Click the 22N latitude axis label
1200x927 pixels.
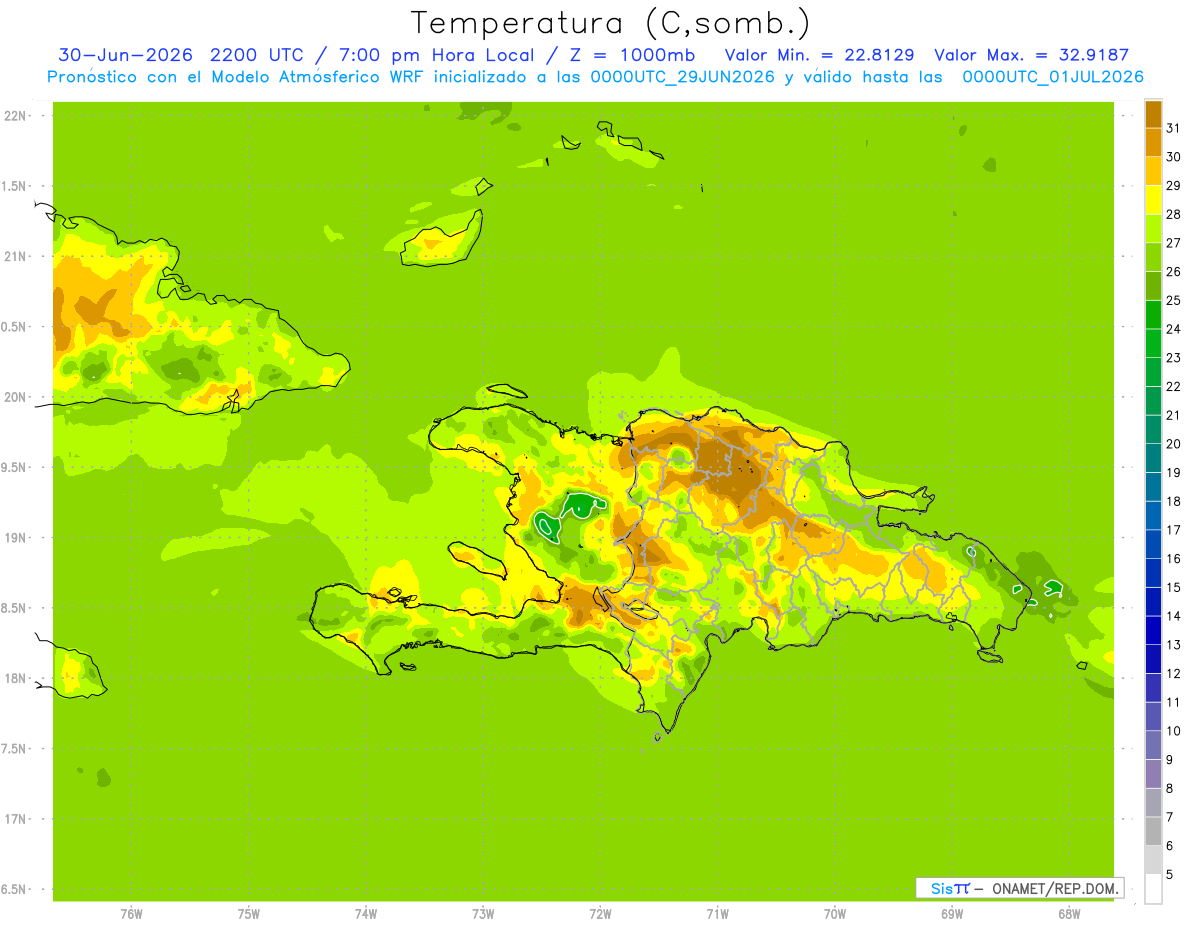(x=14, y=115)
